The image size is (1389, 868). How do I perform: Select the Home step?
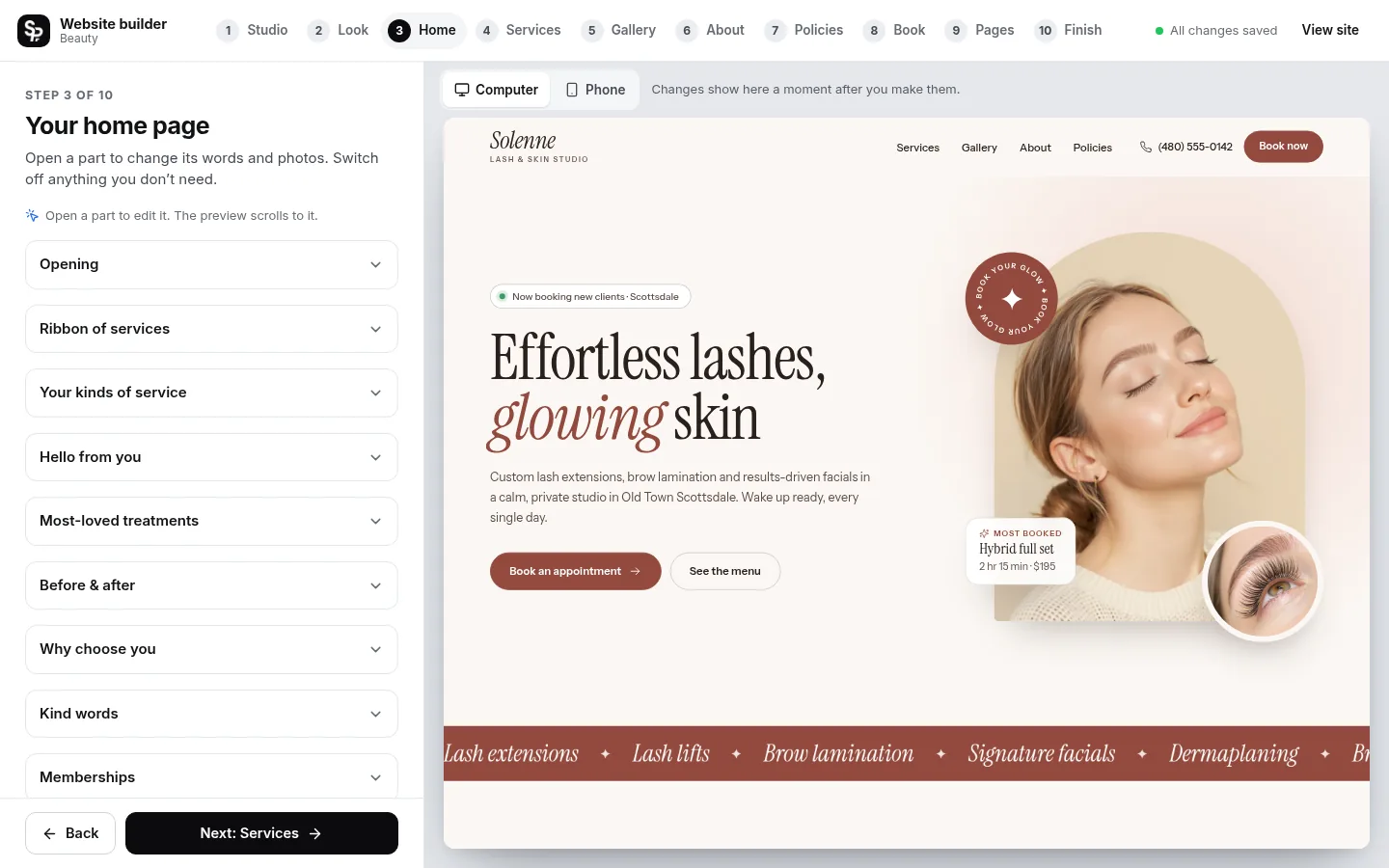[x=422, y=31]
